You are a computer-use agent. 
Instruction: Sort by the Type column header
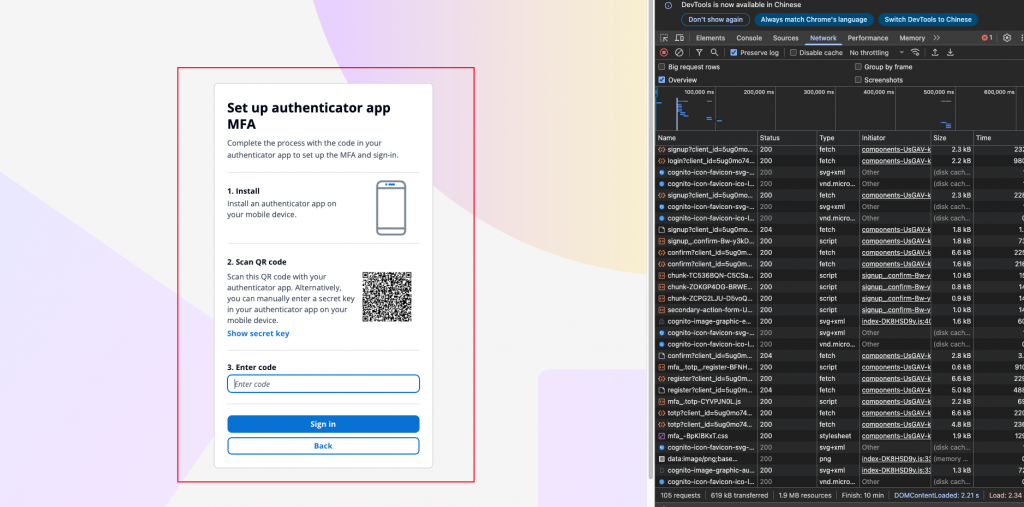pyautogui.click(x=838, y=138)
